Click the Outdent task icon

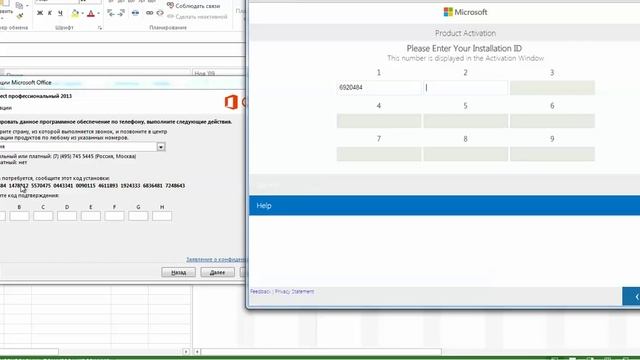[x=111, y=13]
